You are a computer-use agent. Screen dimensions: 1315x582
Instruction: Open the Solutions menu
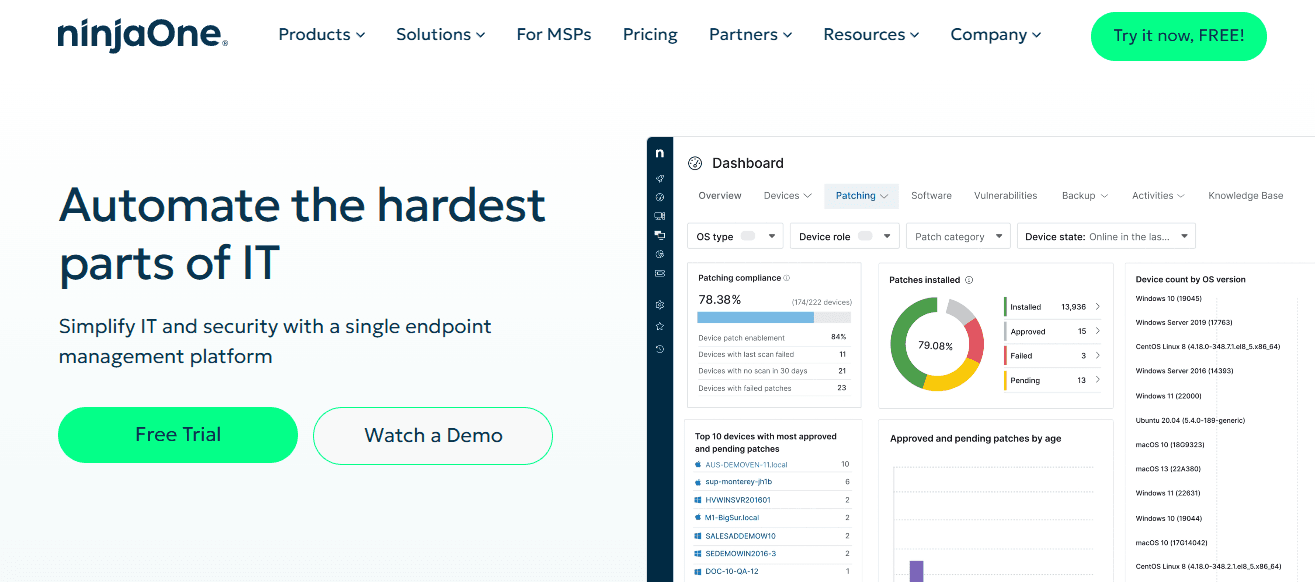(441, 34)
